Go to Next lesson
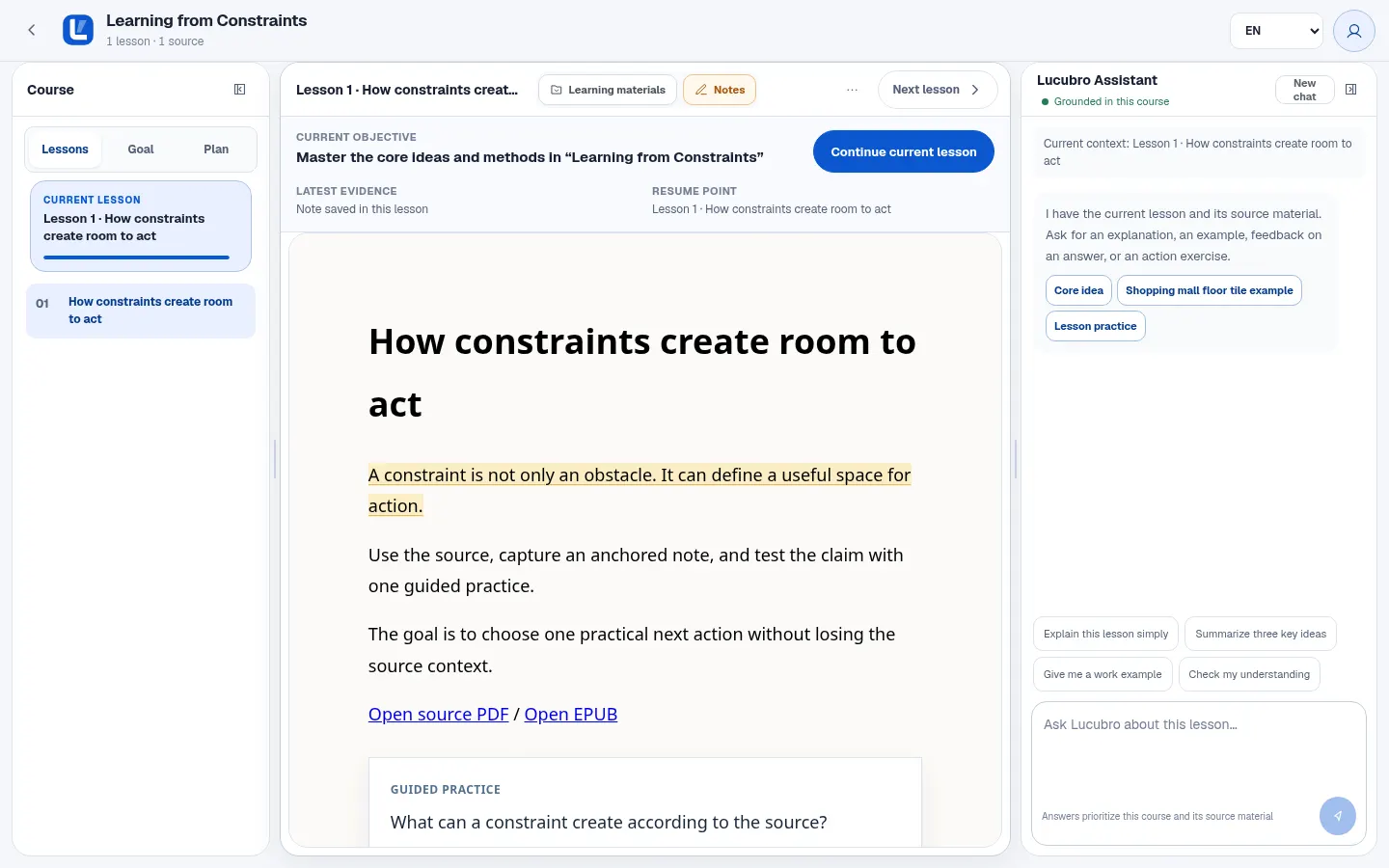Image resolution: width=1389 pixels, height=868 pixels. 938,90
